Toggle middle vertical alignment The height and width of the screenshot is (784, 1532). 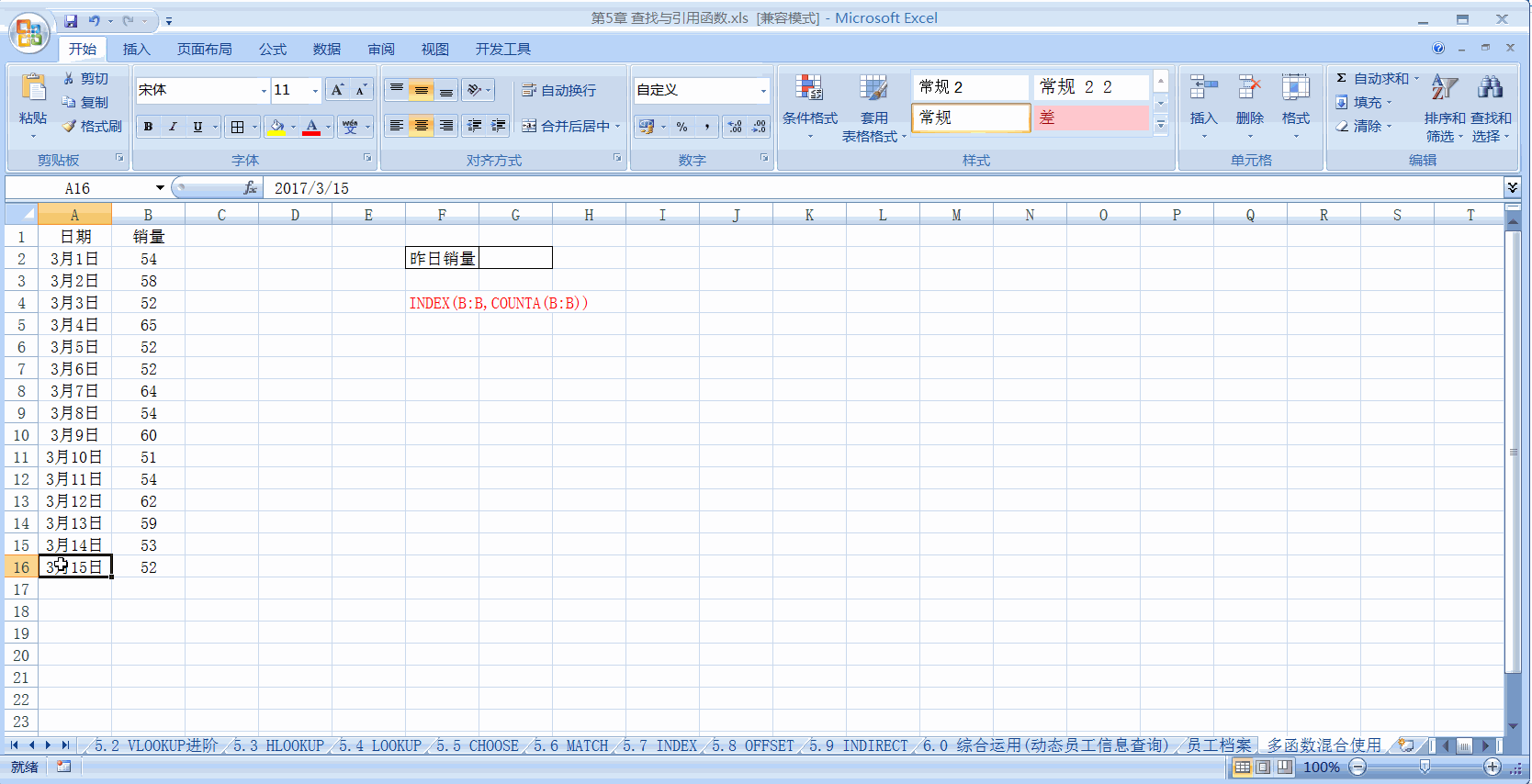click(x=421, y=89)
